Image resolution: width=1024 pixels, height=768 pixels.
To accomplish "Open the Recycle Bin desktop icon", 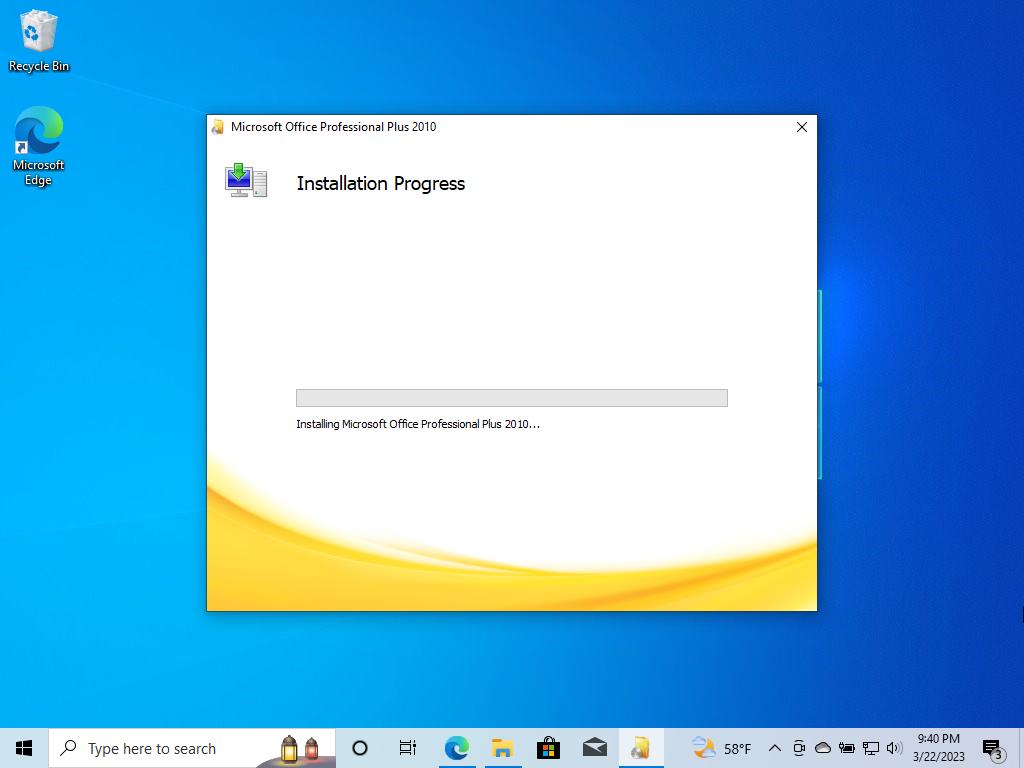I will (x=38, y=40).
